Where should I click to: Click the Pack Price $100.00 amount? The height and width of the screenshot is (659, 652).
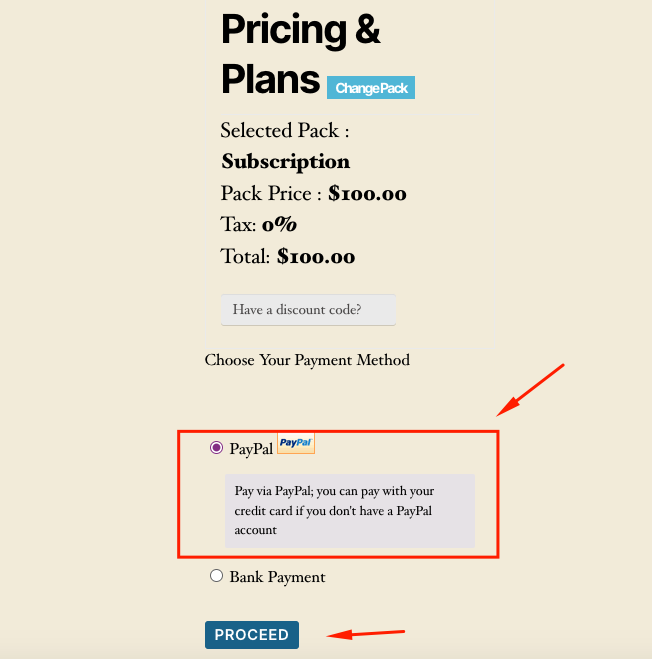tap(367, 194)
